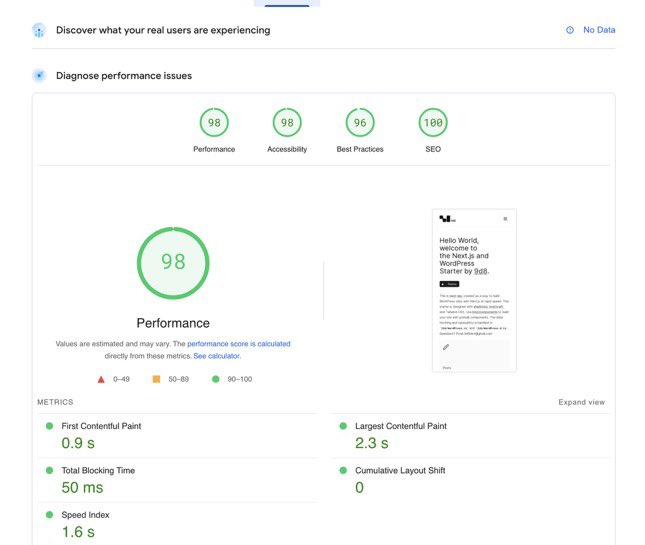Click the orange square 50–89 legend icon

156,379
